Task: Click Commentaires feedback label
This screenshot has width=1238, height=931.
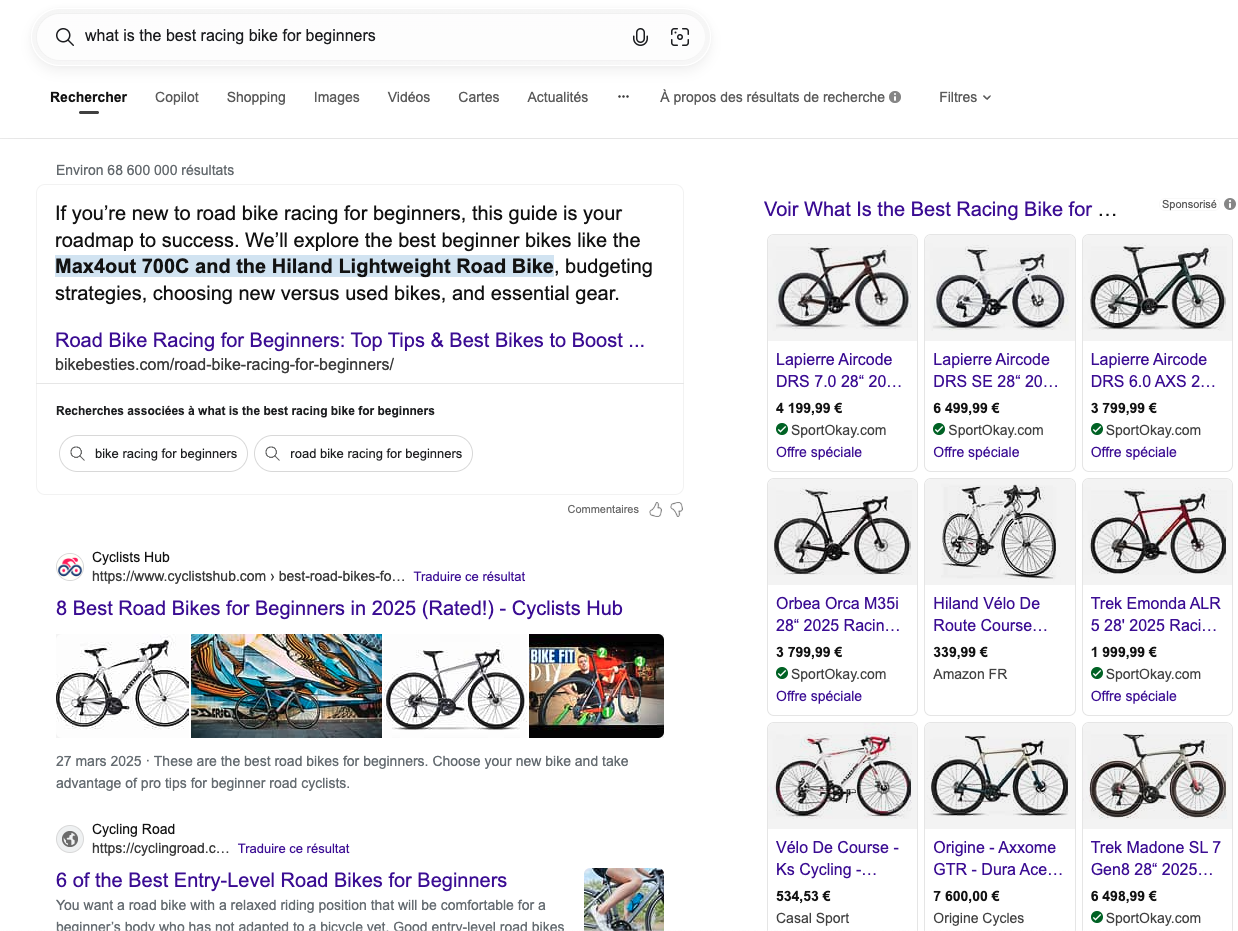Action: [x=603, y=510]
